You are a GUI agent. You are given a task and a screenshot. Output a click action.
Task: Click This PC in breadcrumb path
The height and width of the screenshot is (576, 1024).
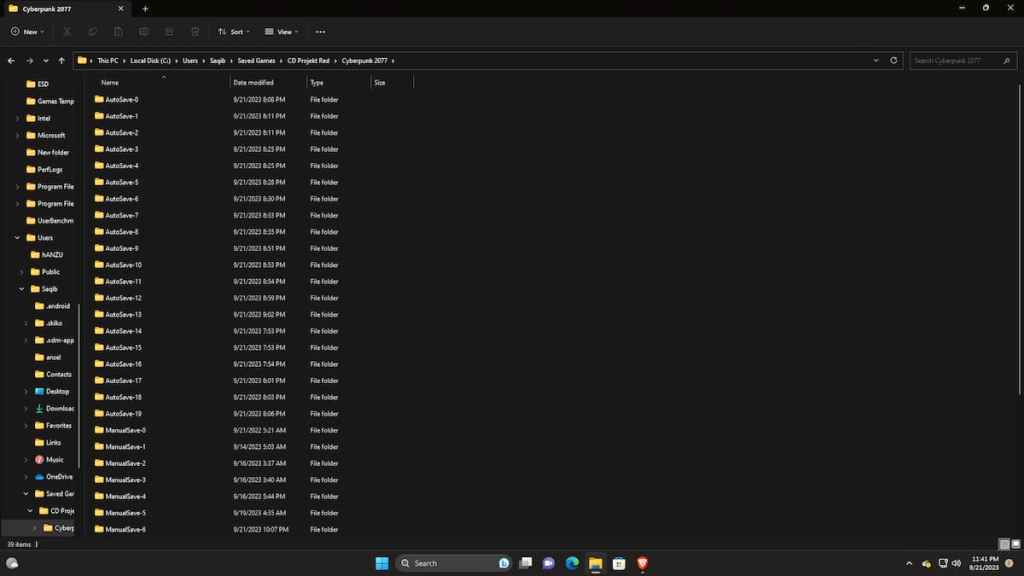(x=108, y=60)
